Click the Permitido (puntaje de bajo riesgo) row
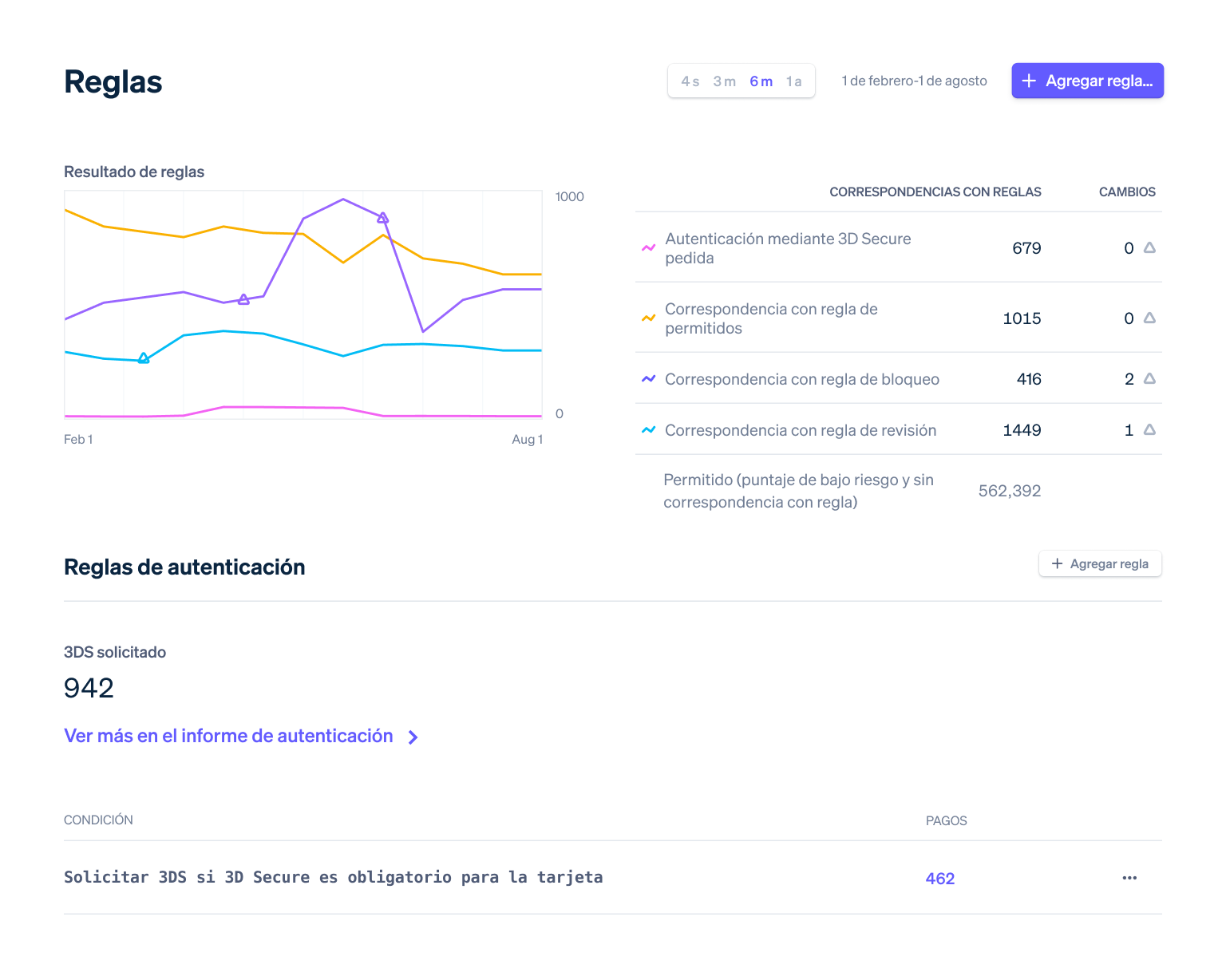 899,491
